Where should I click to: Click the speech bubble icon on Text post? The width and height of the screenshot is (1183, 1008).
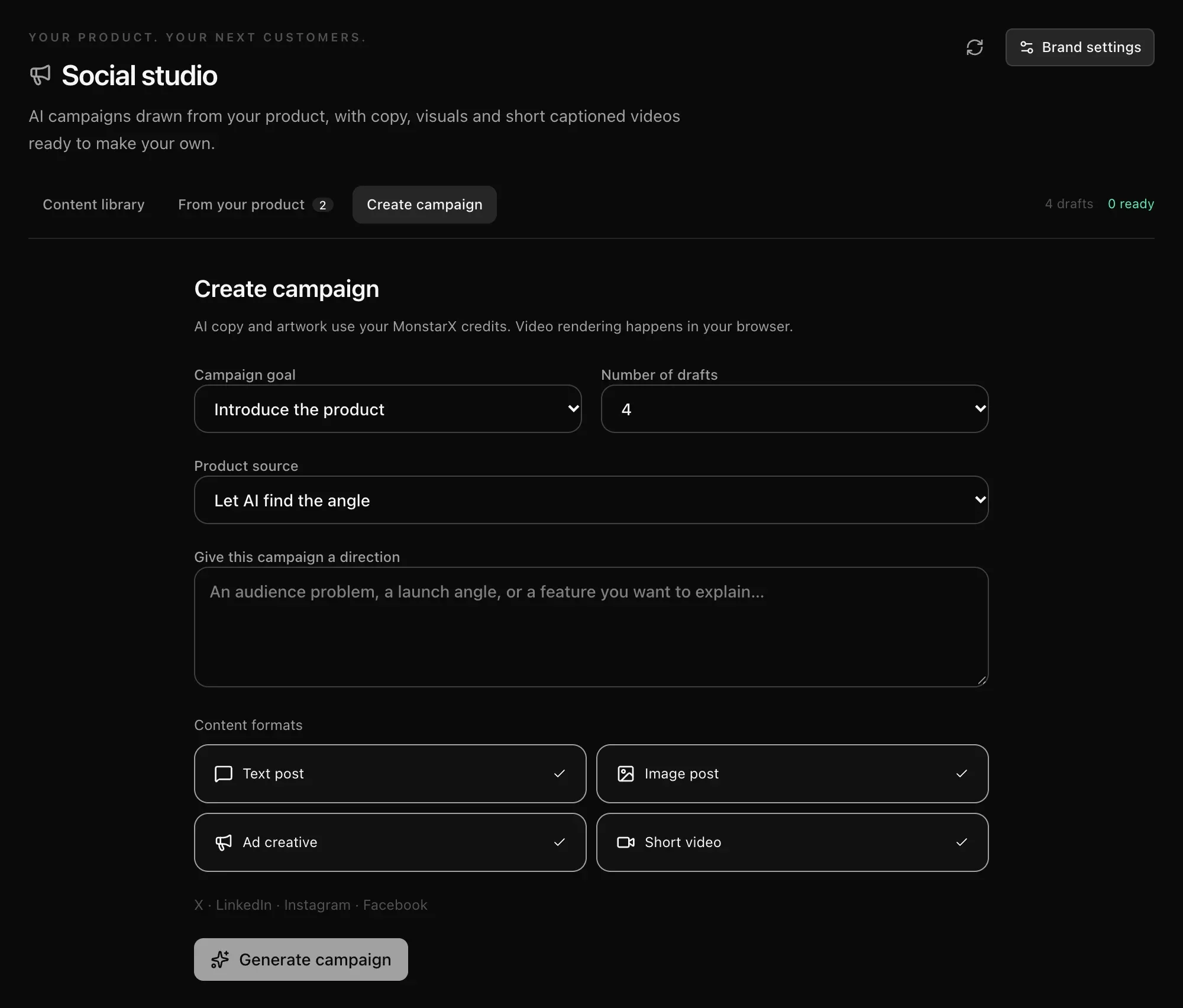(x=223, y=774)
